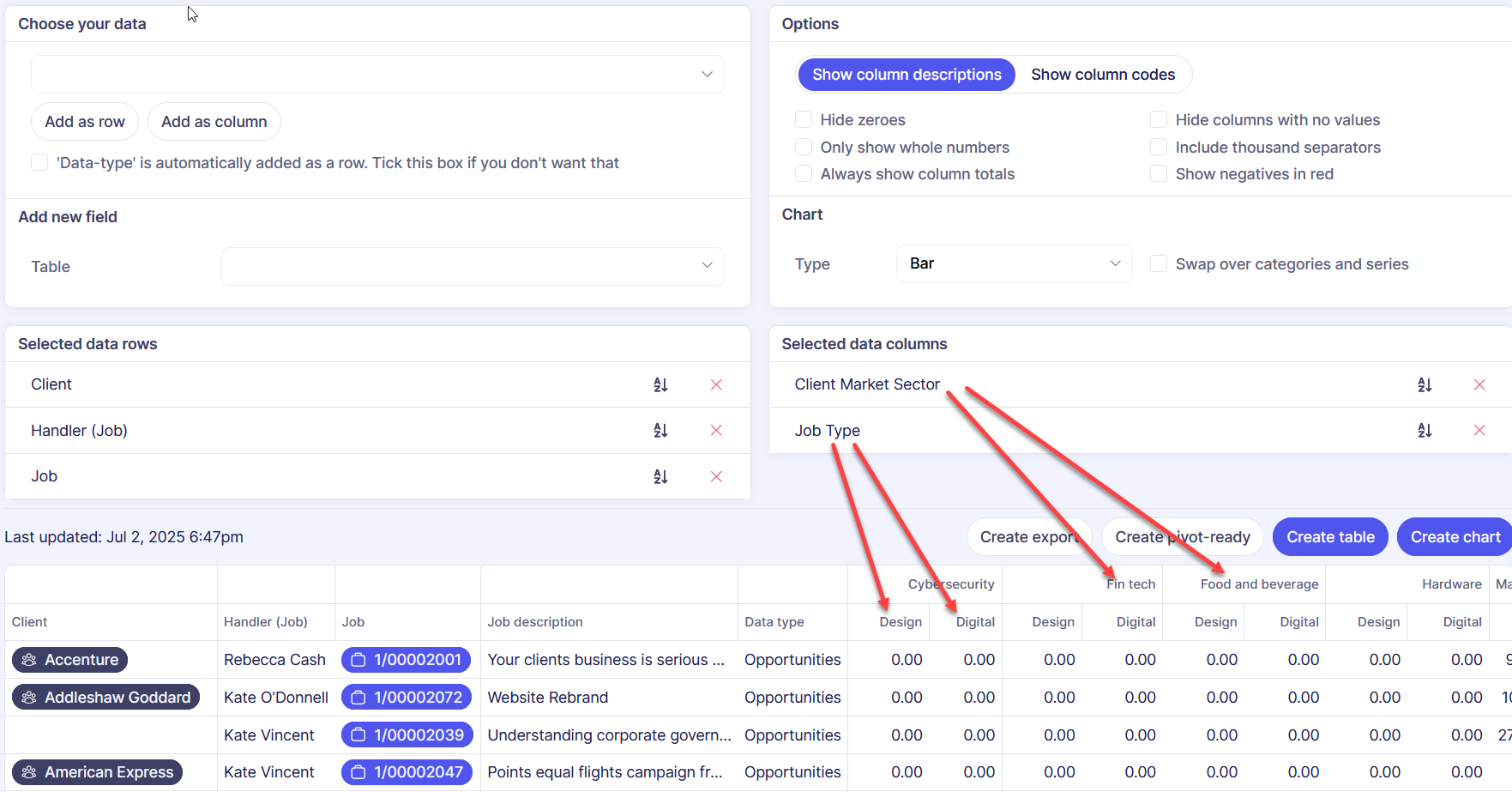Check Show negatives in red
Viewport: 1512px width, 792px height.
tap(1159, 174)
